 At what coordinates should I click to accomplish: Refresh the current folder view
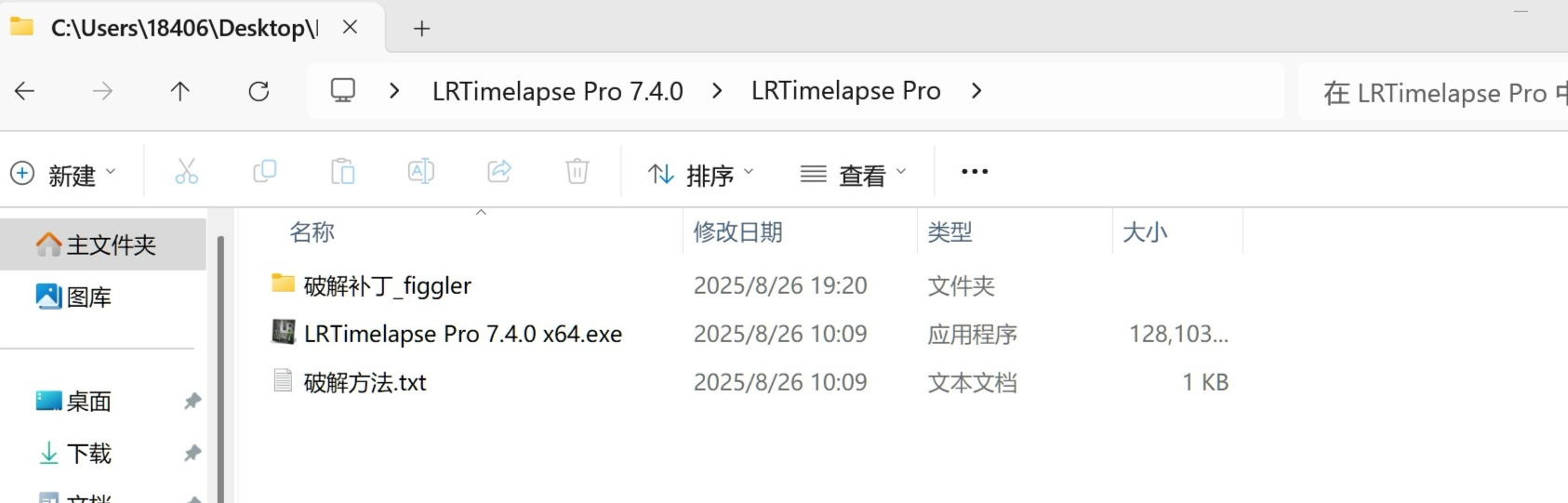(259, 91)
